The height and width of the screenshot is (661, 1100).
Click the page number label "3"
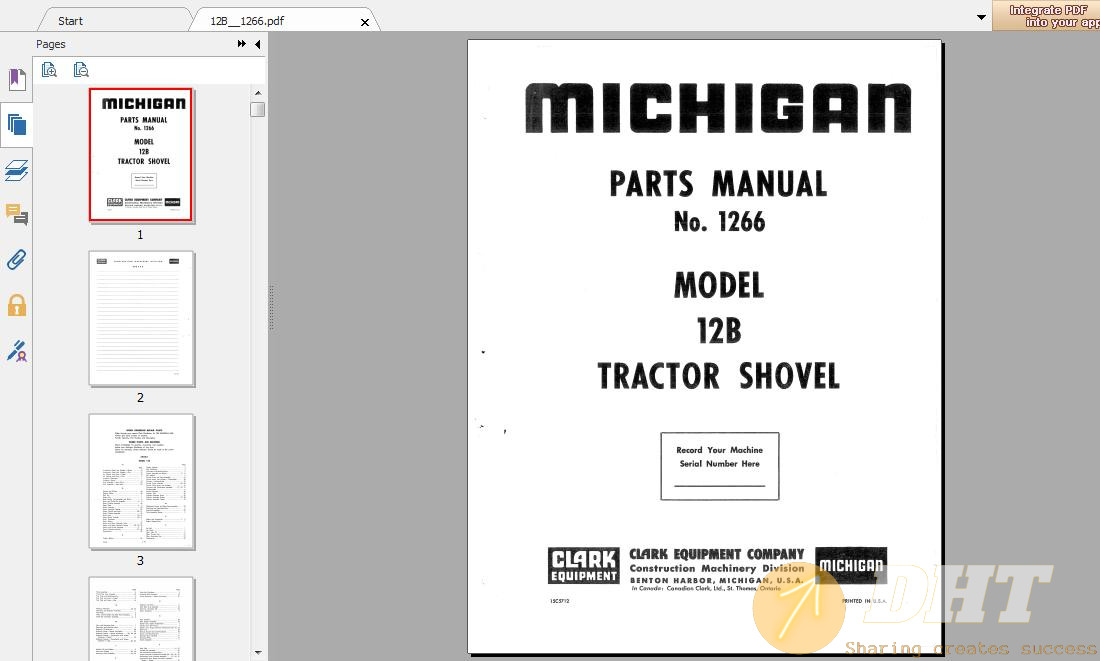tap(140, 560)
